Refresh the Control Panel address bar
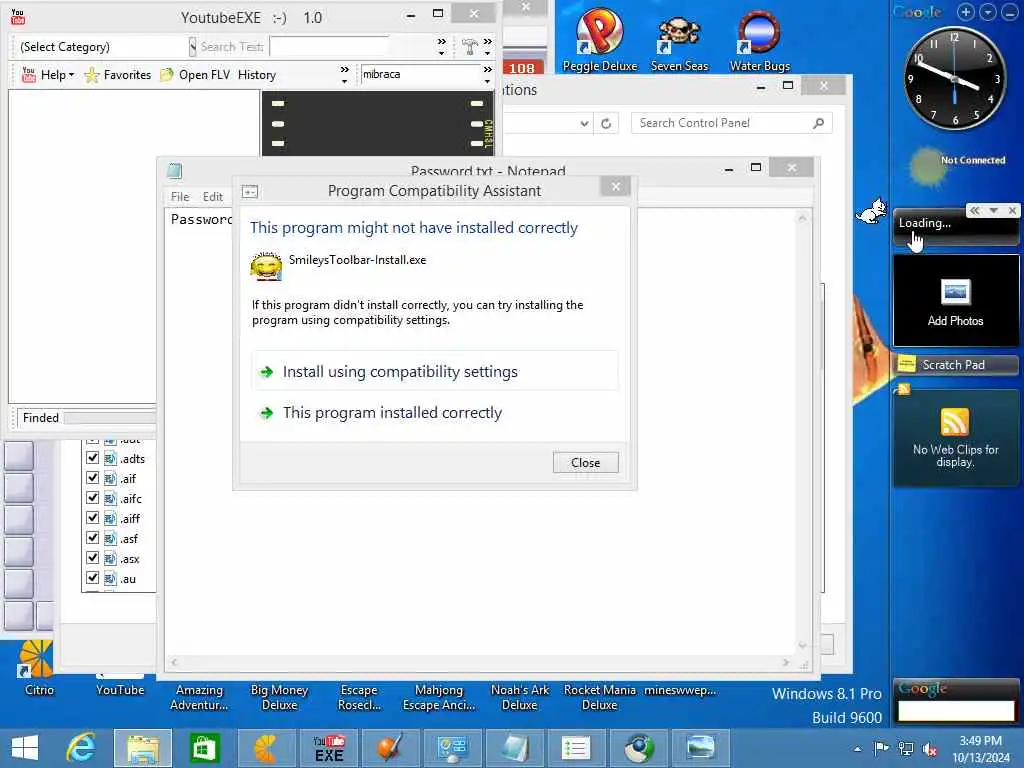This screenshot has width=1024, height=768. 606,123
